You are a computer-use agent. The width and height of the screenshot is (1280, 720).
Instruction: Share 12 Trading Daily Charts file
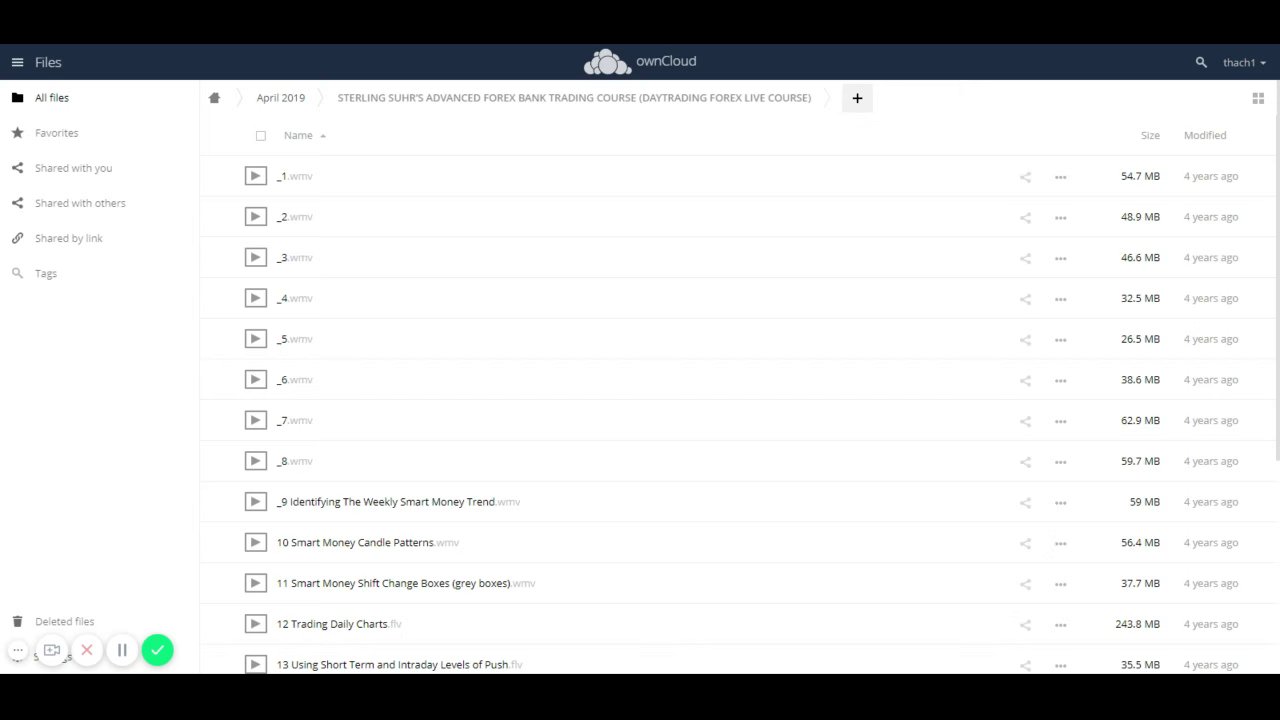click(x=1025, y=624)
